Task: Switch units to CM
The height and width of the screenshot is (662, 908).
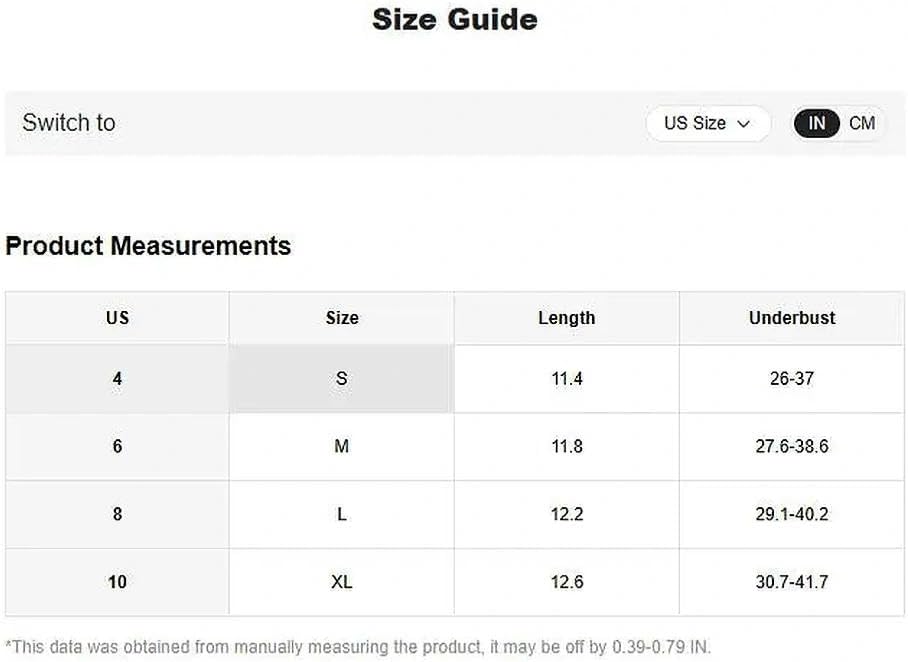Action: click(x=862, y=123)
